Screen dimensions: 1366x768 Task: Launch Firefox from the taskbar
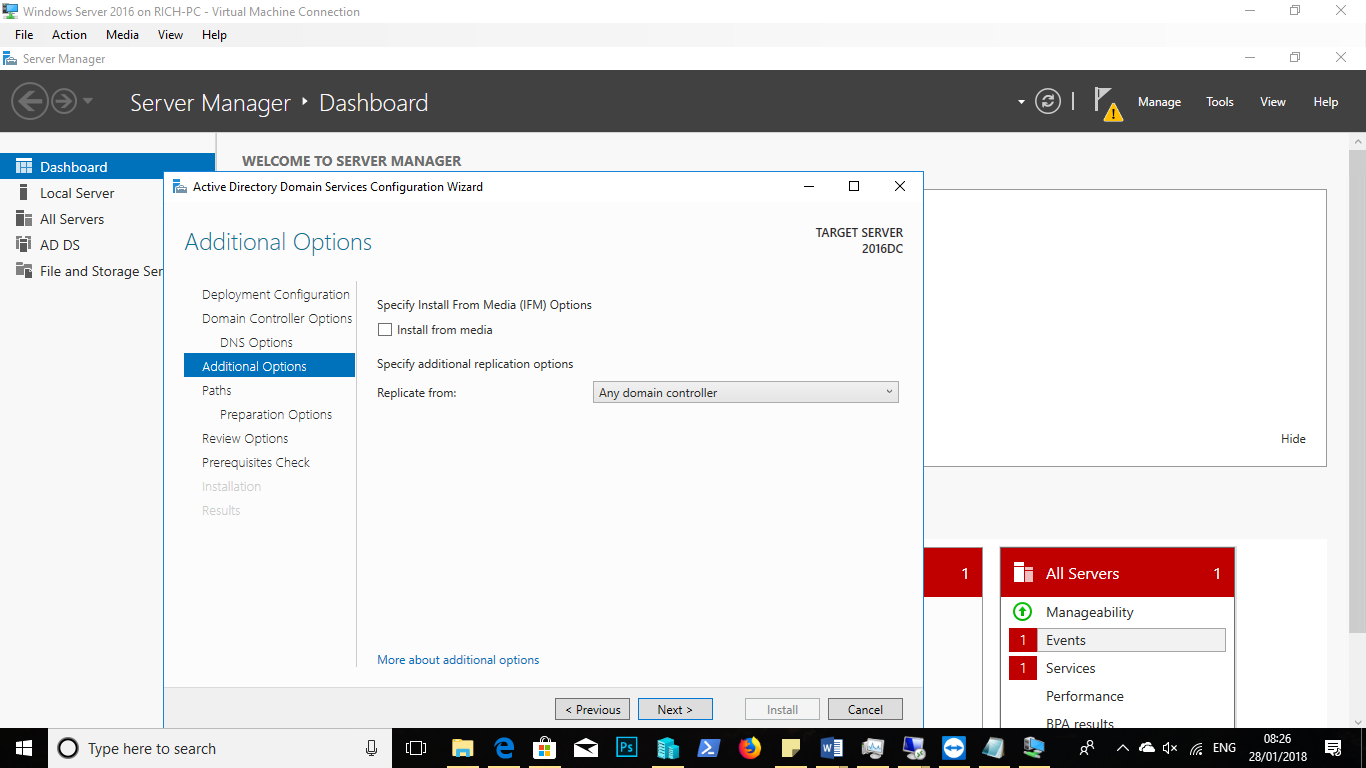coord(750,748)
